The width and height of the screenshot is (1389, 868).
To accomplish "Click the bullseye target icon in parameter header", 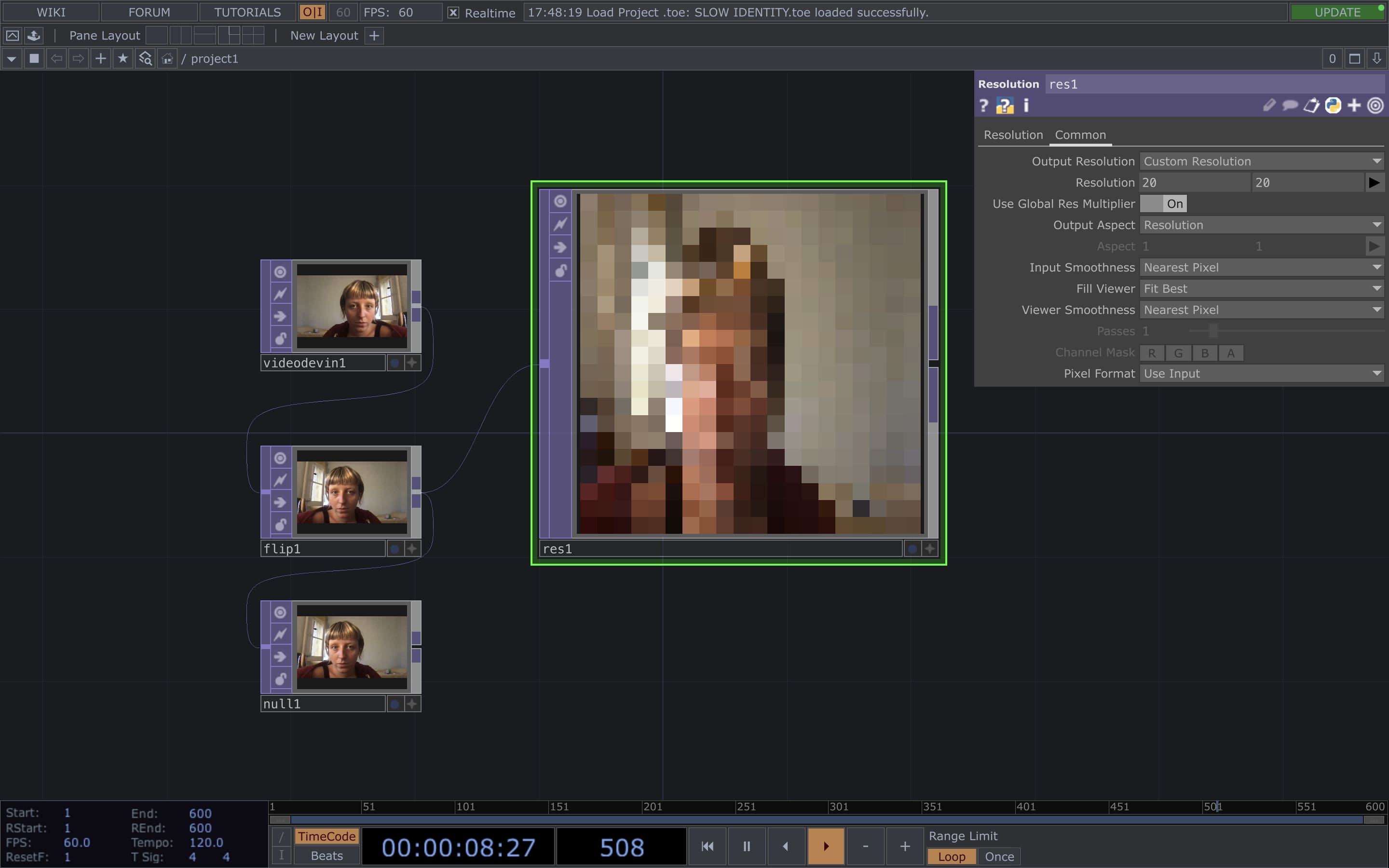I will pos(1375,106).
